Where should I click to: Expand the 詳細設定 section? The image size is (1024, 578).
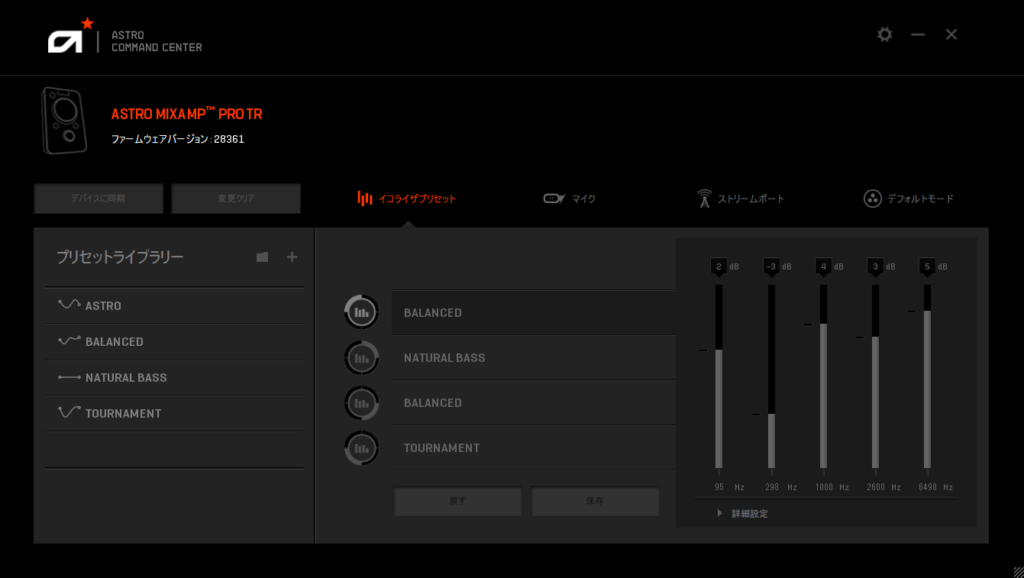743,514
